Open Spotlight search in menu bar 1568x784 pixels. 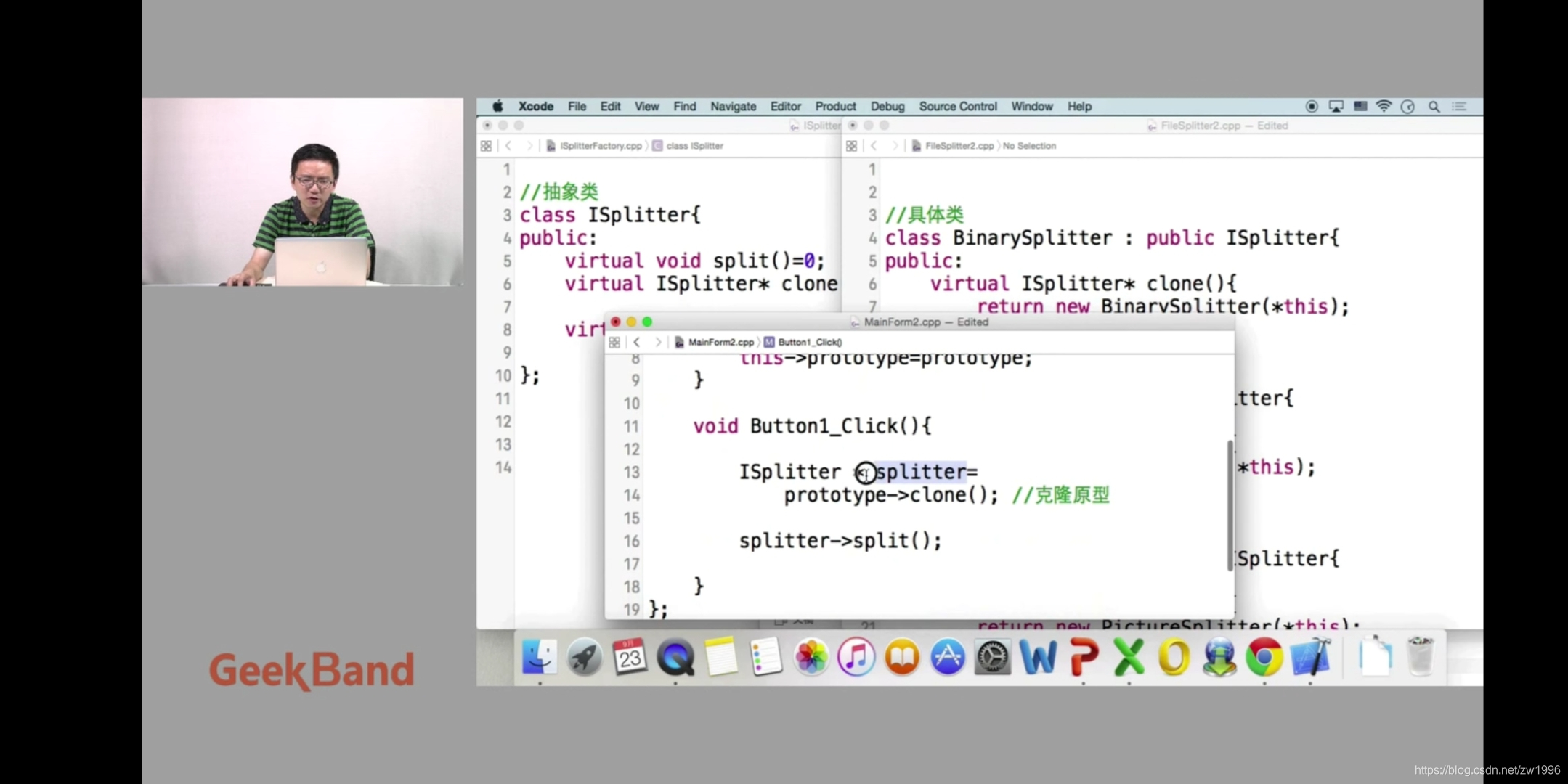tap(1434, 107)
